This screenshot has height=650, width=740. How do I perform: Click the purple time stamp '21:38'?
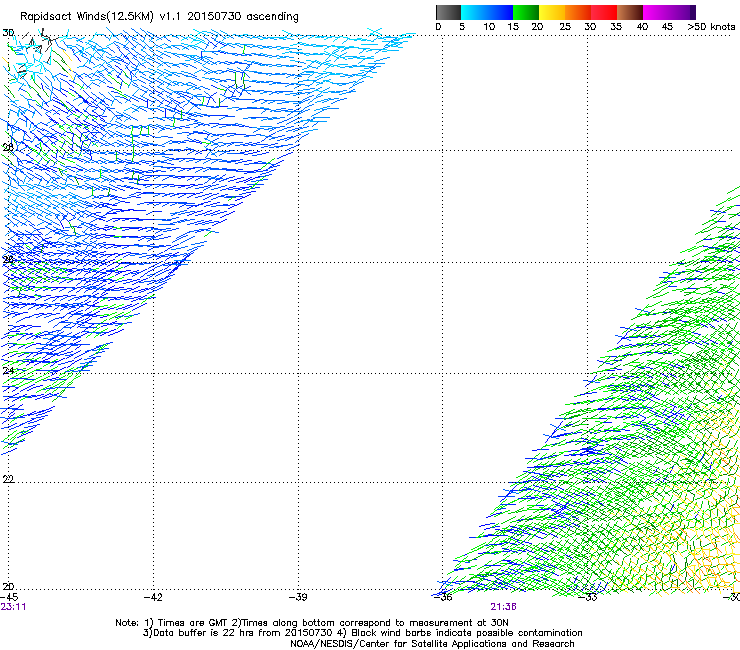pyautogui.click(x=504, y=607)
